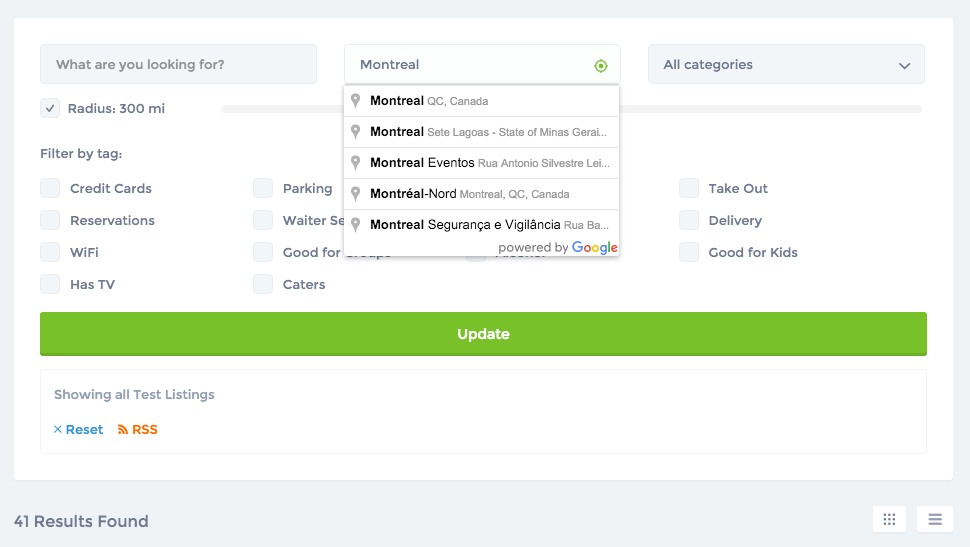
Task: Click the radius slider track
Action: click(x=770, y=108)
